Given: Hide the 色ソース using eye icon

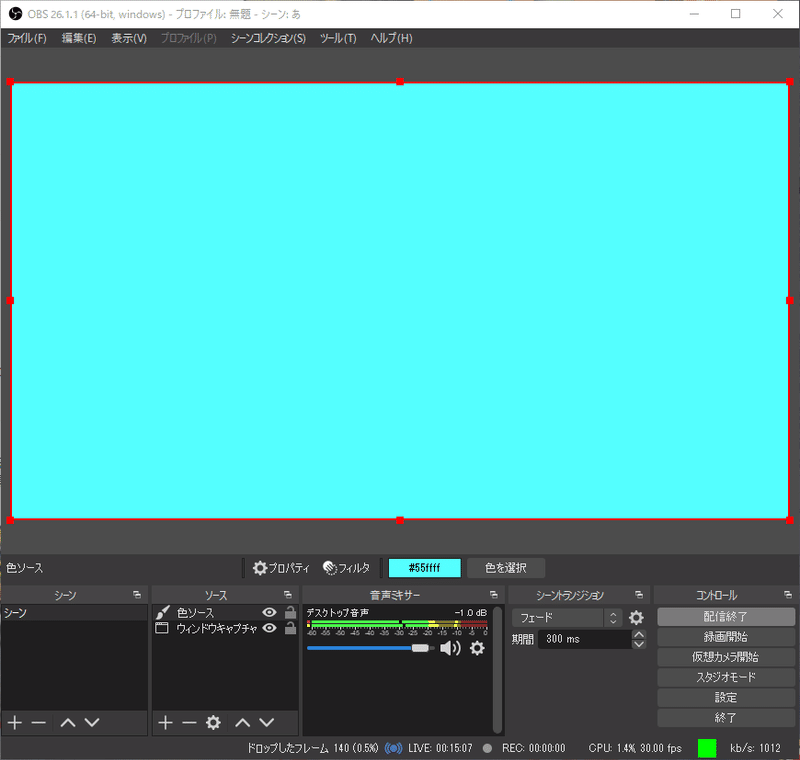Looking at the screenshot, I should (x=269, y=612).
